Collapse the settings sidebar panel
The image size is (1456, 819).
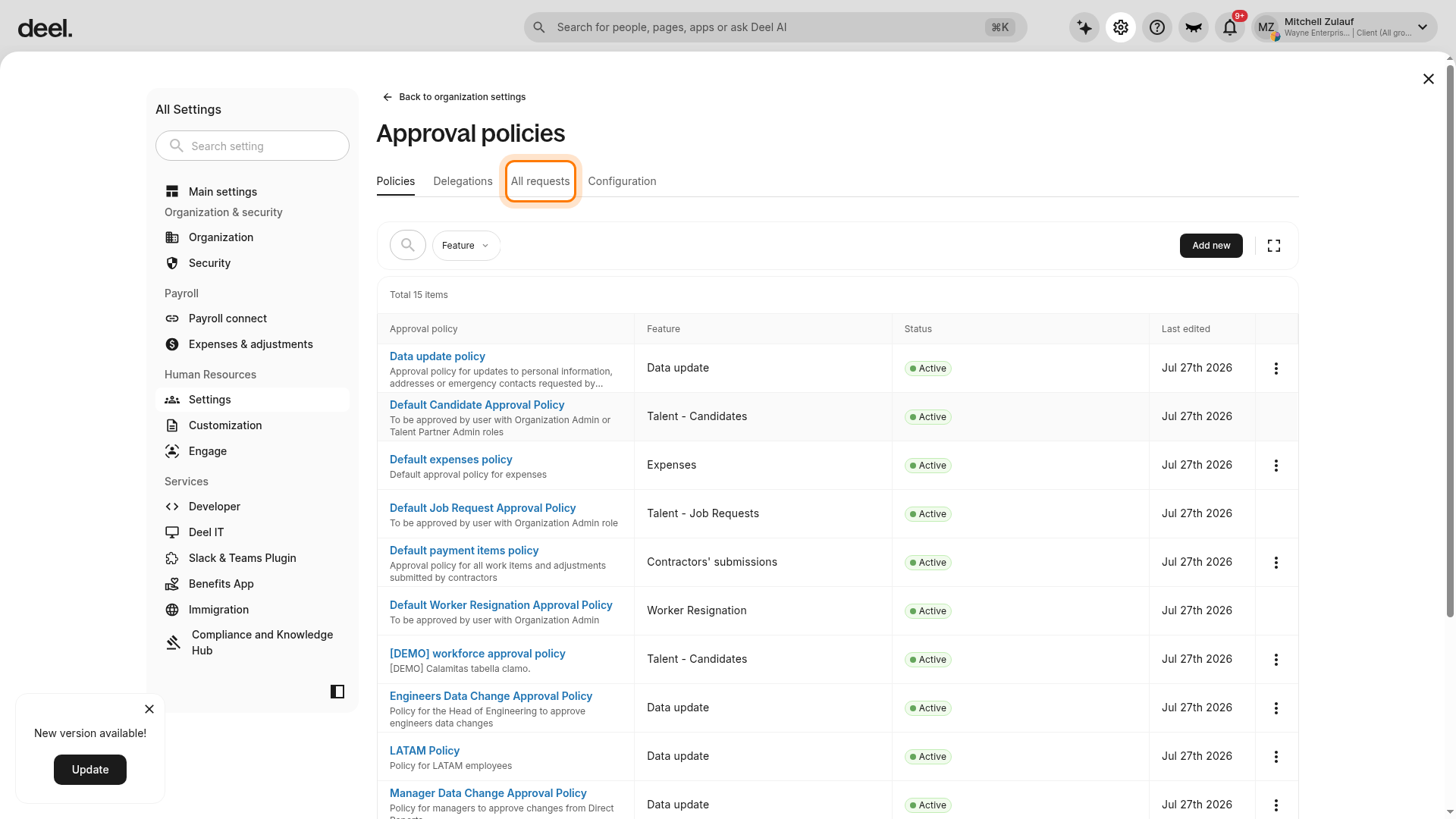click(337, 692)
